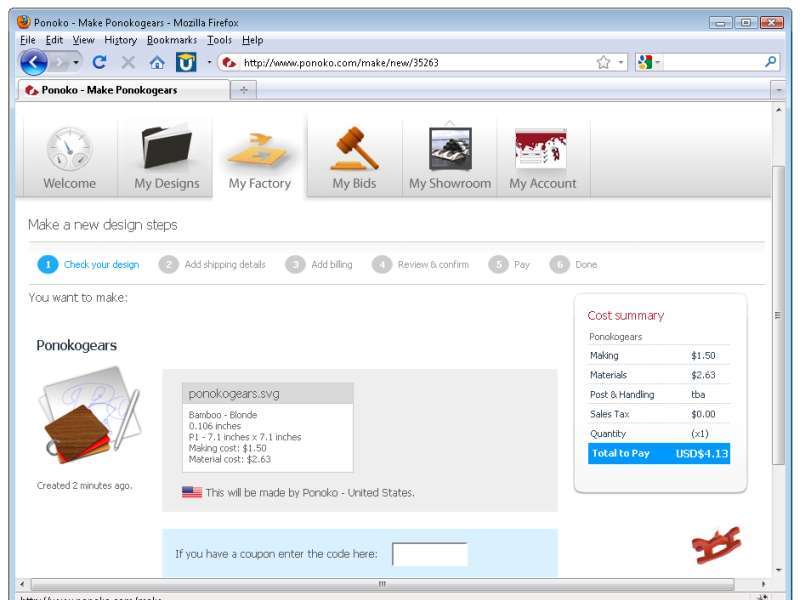Image resolution: width=800 pixels, height=600 pixels.
Task: Open the list all tabs dropdown
Action: point(779,90)
